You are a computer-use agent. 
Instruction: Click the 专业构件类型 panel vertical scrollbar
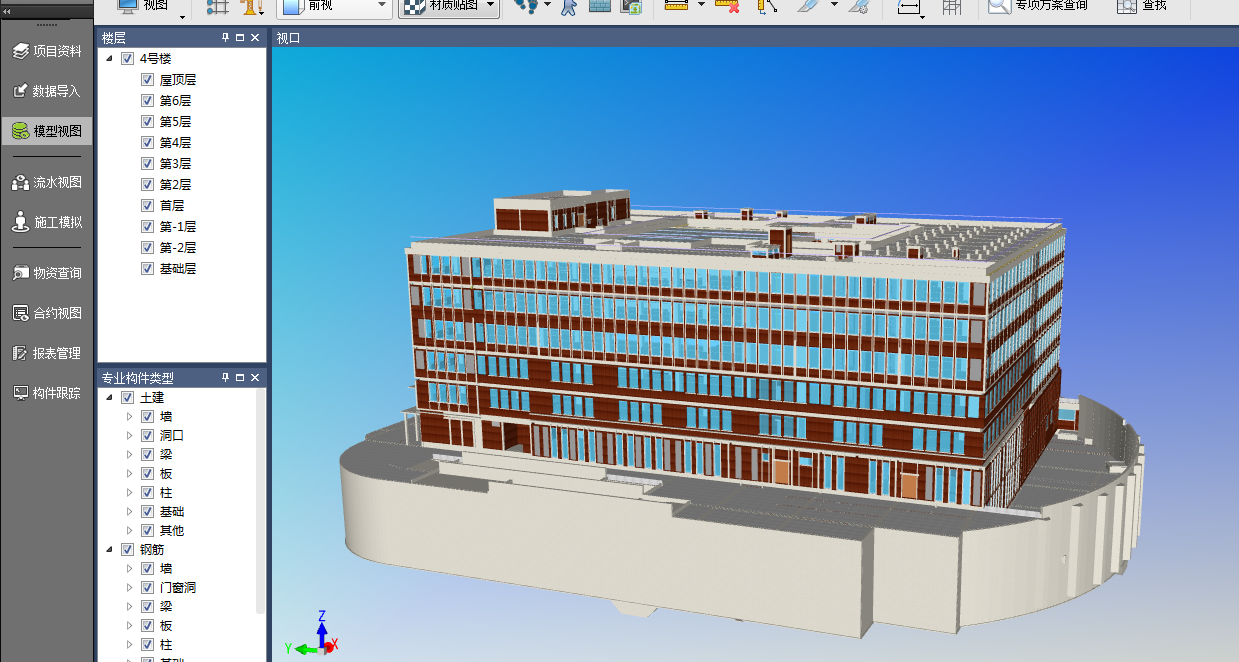point(261,500)
